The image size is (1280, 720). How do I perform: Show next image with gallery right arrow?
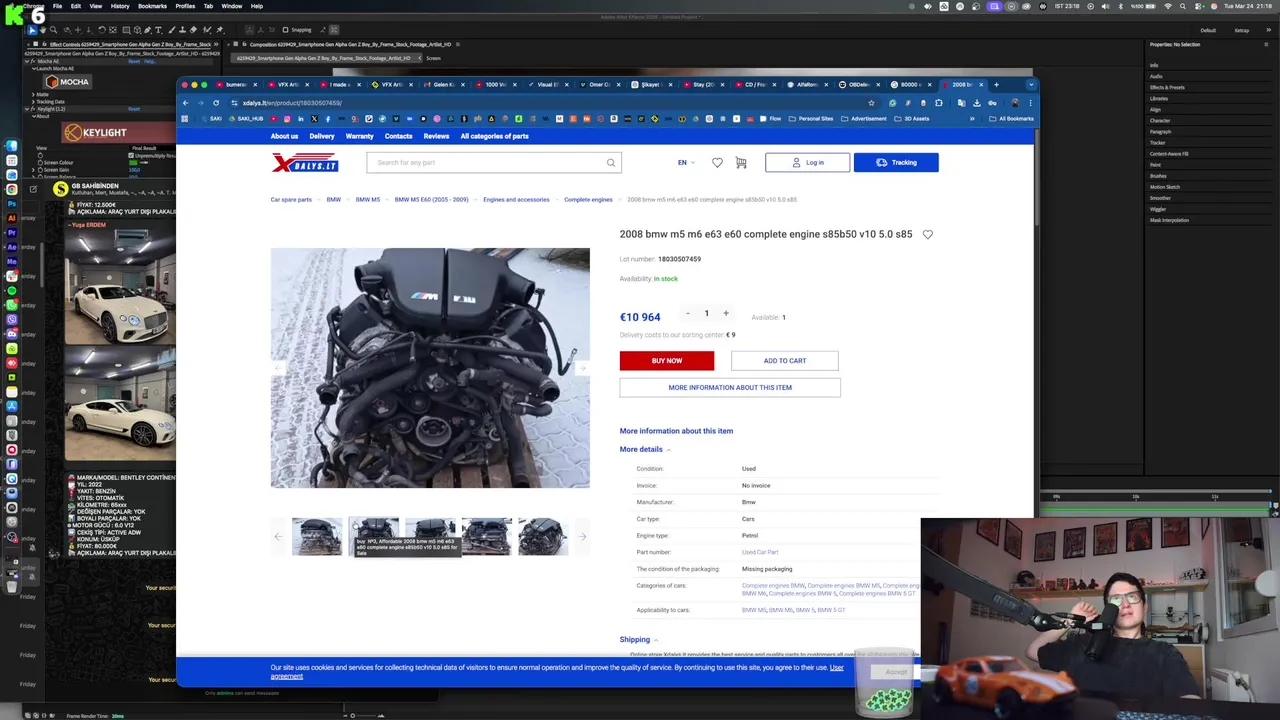pos(582,368)
